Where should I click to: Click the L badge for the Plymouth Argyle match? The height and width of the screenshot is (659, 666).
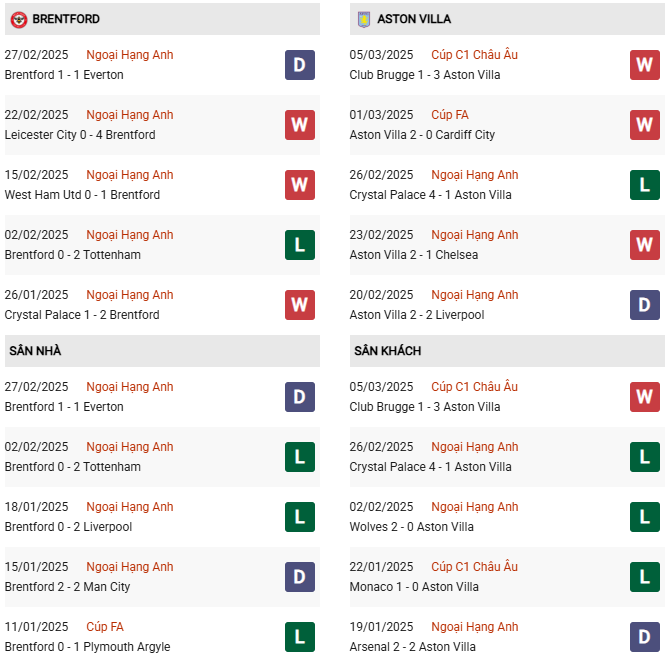tap(300, 637)
